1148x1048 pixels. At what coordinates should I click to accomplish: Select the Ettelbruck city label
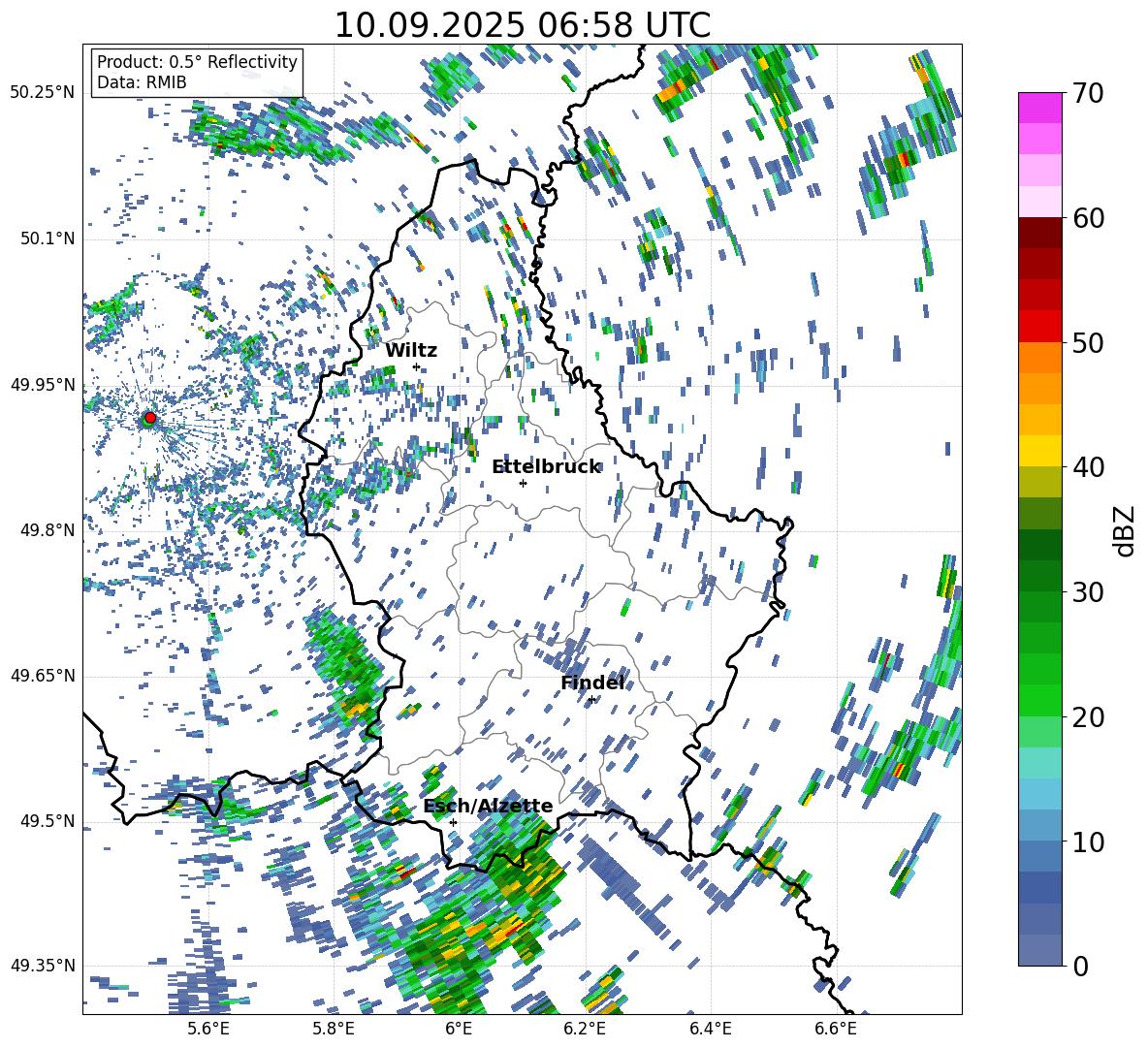pos(546,467)
